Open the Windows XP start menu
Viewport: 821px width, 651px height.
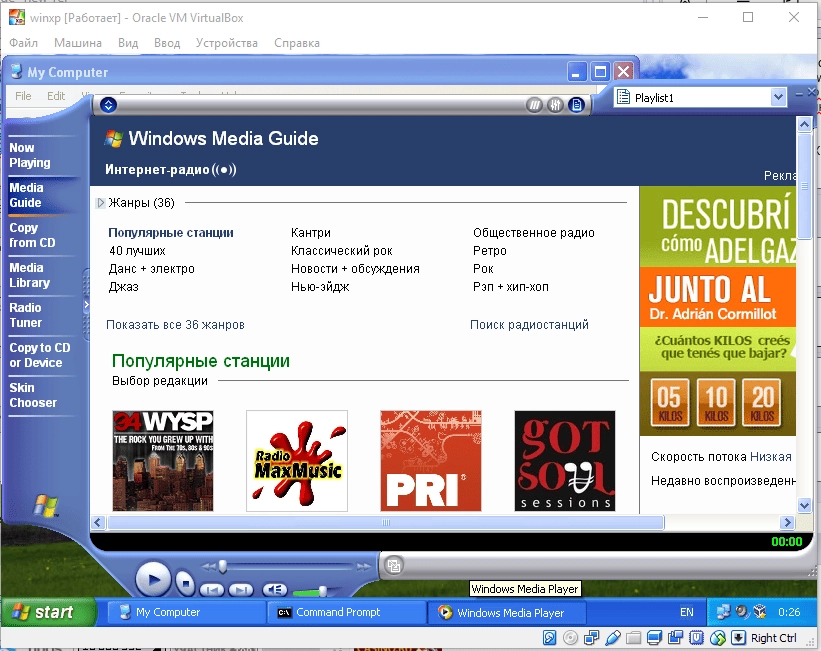(48, 612)
